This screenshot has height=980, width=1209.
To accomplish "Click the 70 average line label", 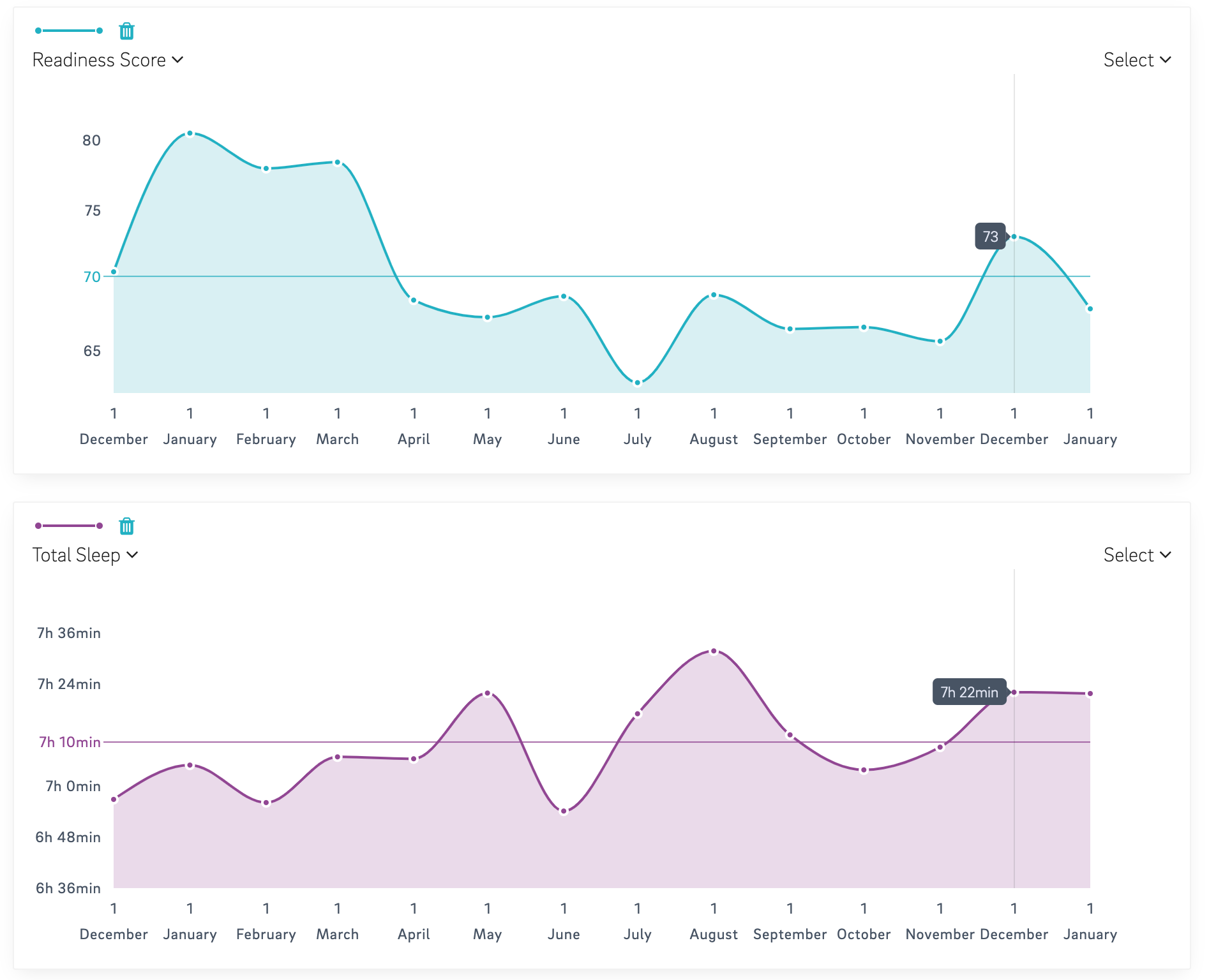I will pos(92,277).
